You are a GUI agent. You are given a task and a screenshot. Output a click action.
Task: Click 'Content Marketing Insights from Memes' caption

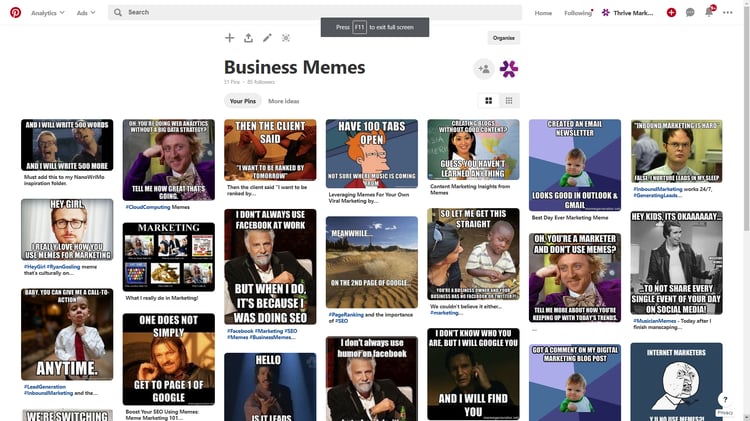[470, 189]
